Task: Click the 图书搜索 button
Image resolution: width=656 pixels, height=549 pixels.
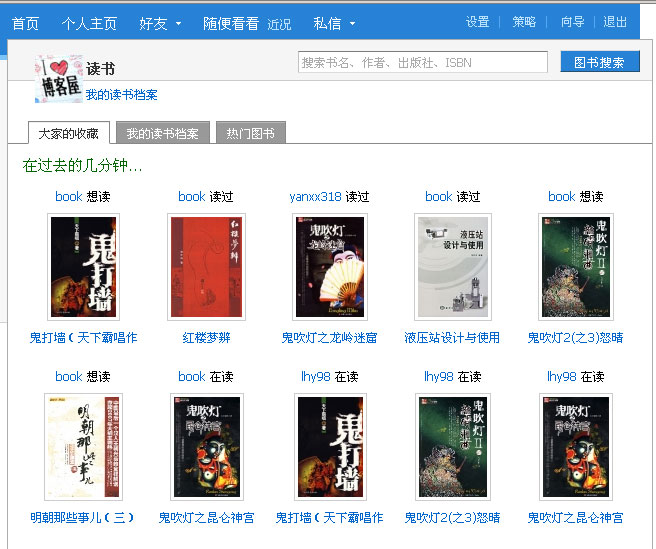Action: pyautogui.click(x=600, y=62)
